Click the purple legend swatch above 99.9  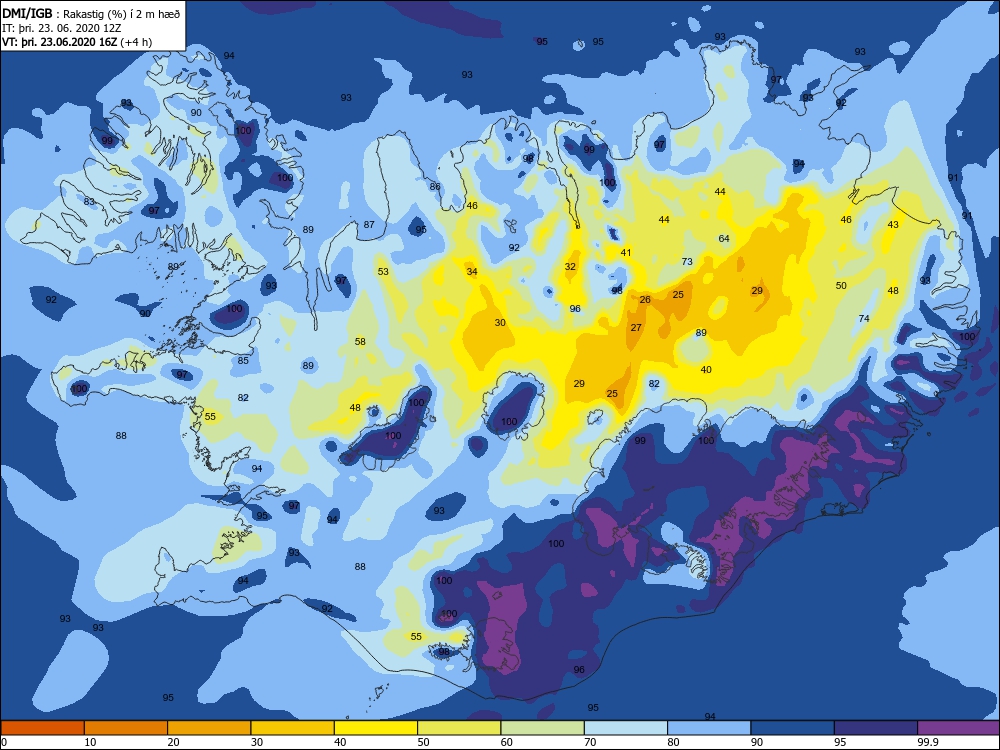959,728
